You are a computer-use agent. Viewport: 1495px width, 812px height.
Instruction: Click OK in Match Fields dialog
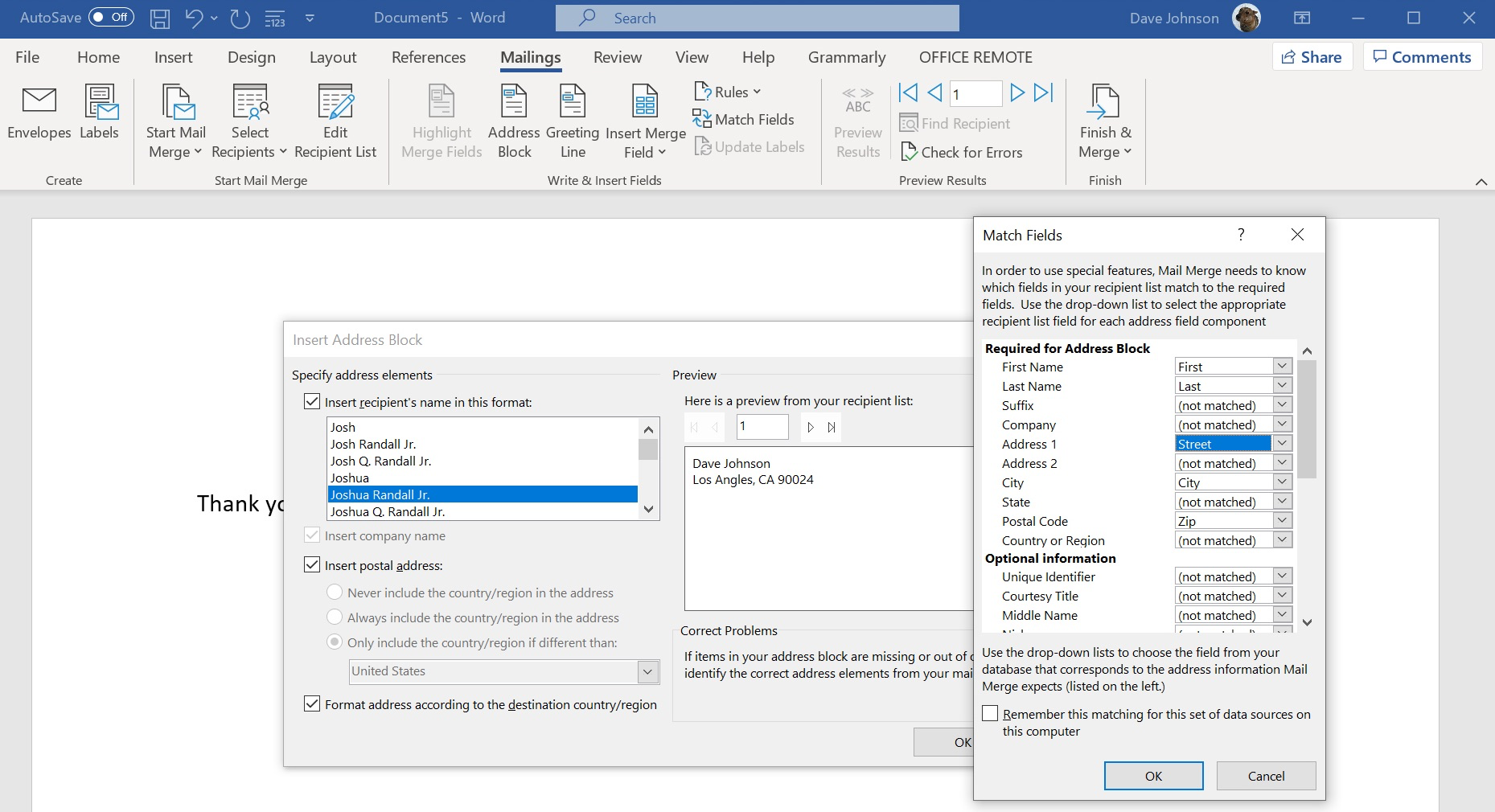[1153, 776]
